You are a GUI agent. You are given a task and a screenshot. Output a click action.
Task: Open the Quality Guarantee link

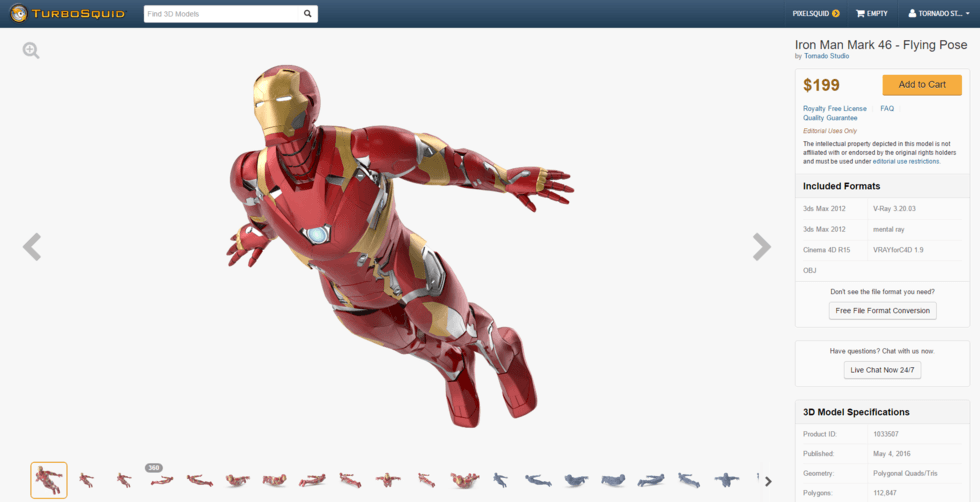830,118
